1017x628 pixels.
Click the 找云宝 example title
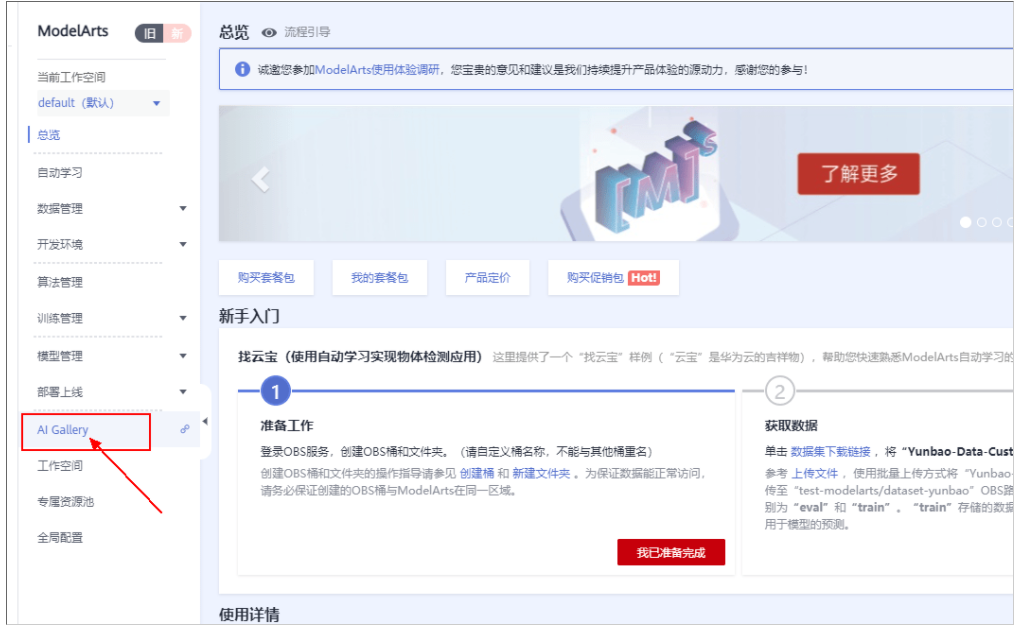[359, 357]
